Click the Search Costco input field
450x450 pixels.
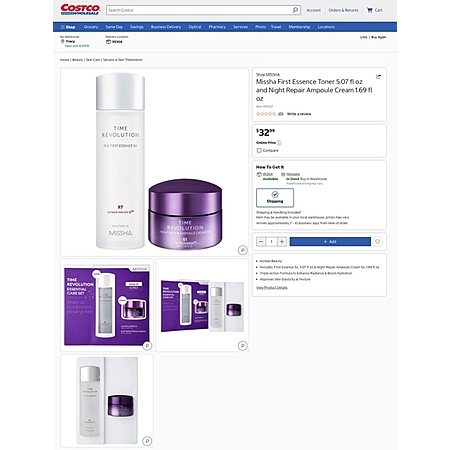[x=199, y=10]
